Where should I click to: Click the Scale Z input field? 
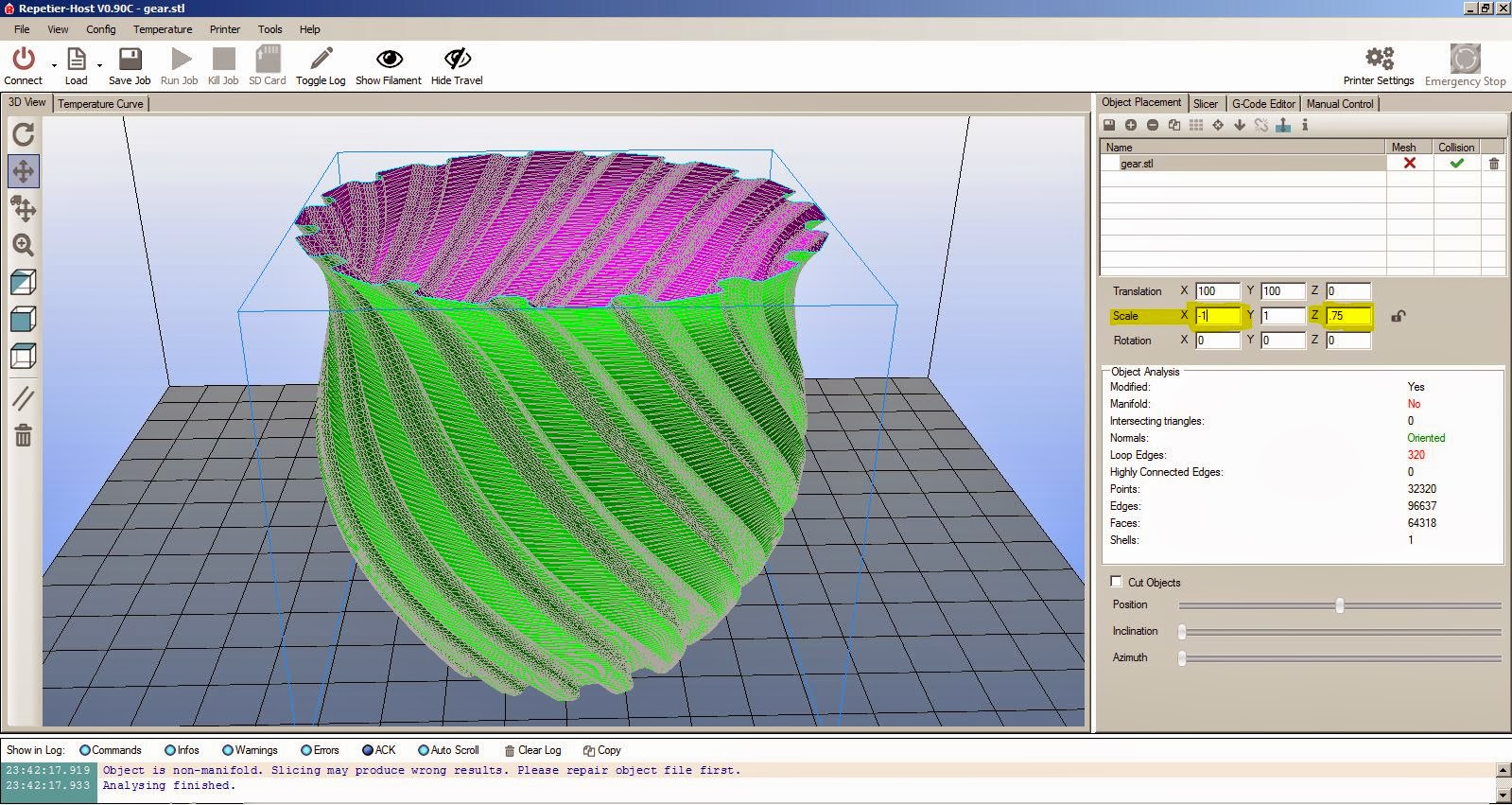pyautogui.click(x=1347, y=316)
